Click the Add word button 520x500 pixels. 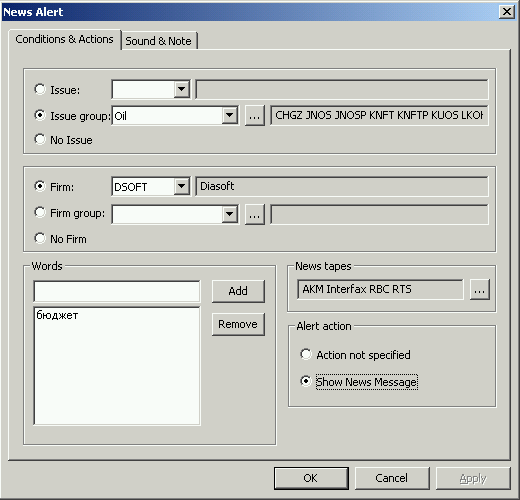tap(238, 291)
